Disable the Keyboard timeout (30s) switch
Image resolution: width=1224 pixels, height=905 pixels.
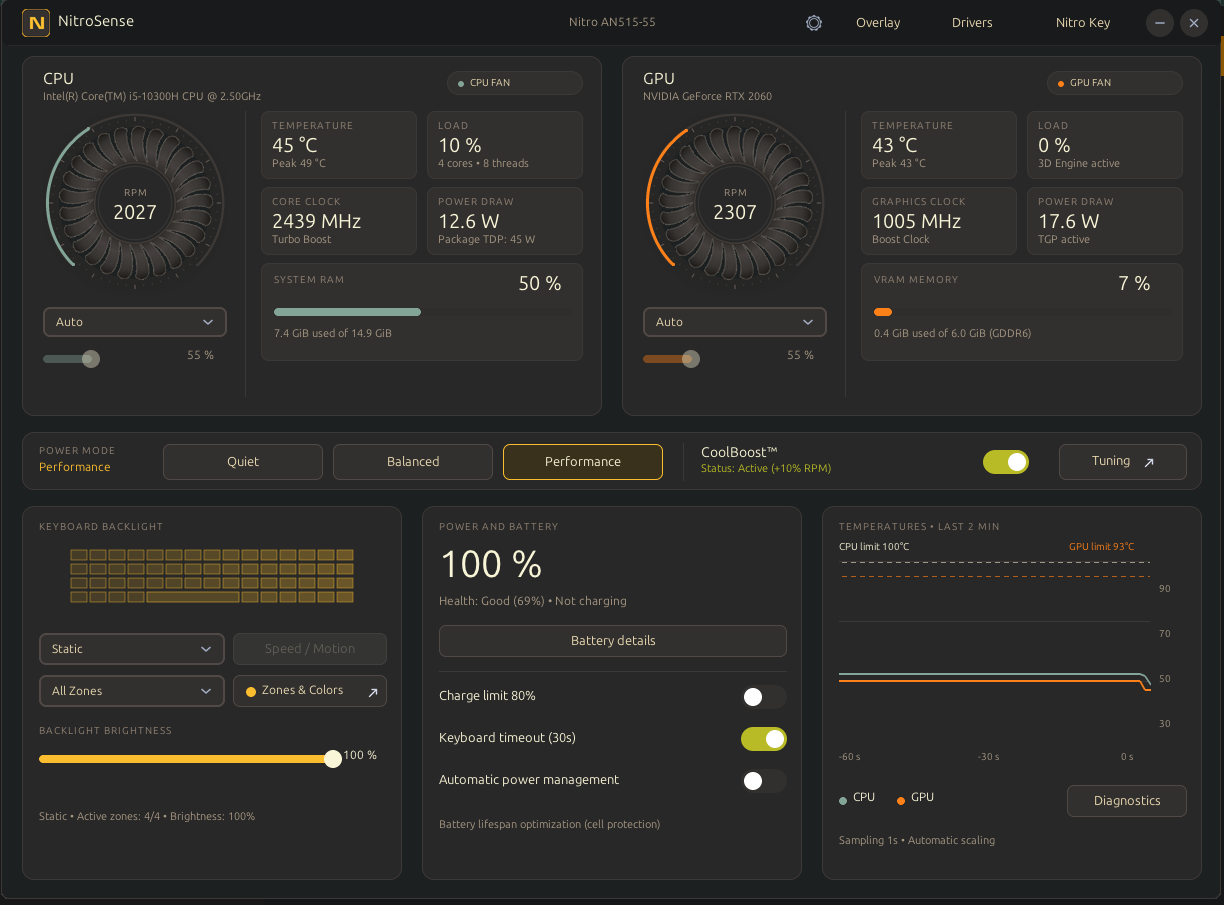[x=764, y=739]
